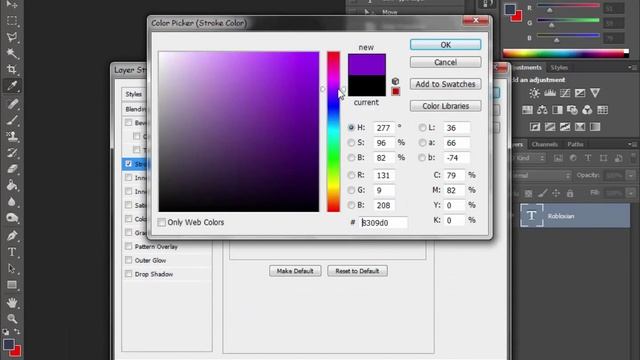This screenshot has width=640, height=360.
Task: Click Add to Swatches button
Action: [445, 84]
